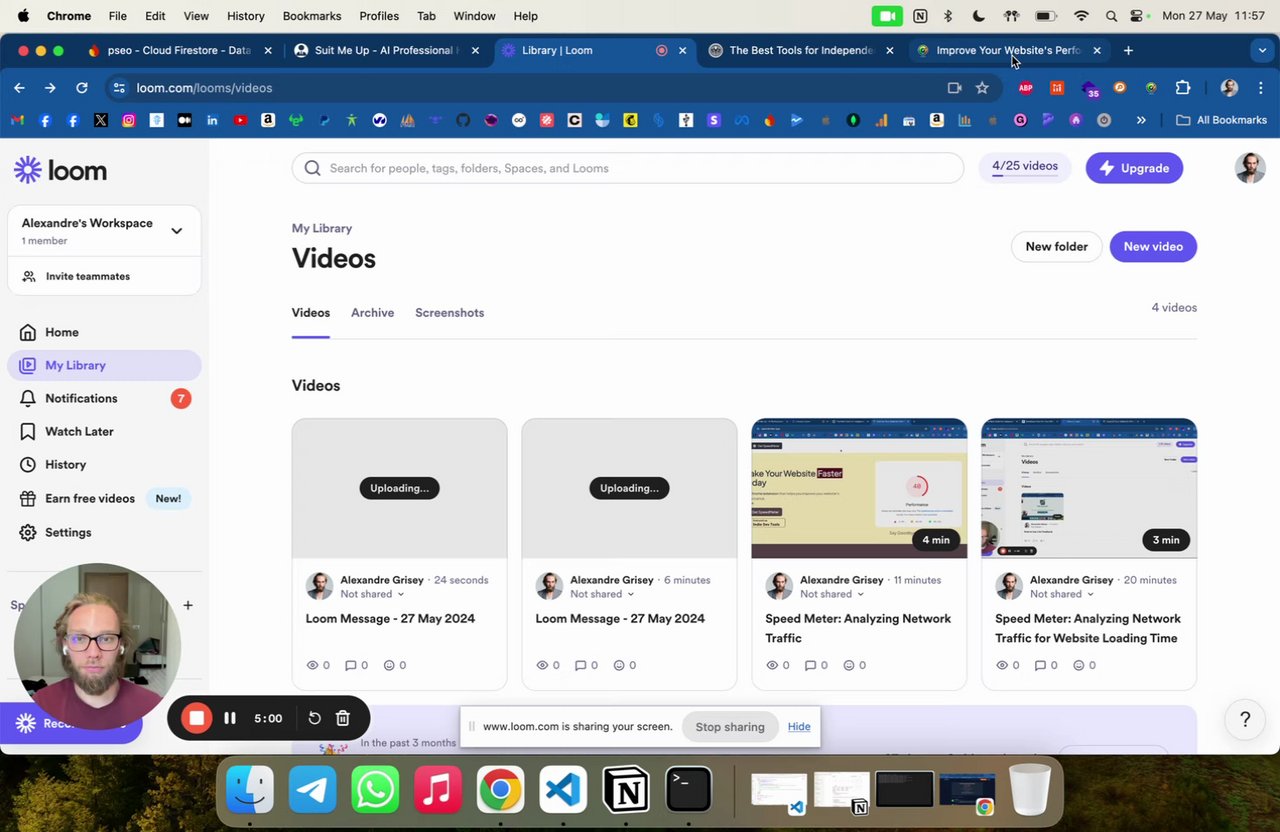Screen dimensions: 1280x832
Task: Click the 4/25 videos usage indicator
Action: tap(1025, 168)
